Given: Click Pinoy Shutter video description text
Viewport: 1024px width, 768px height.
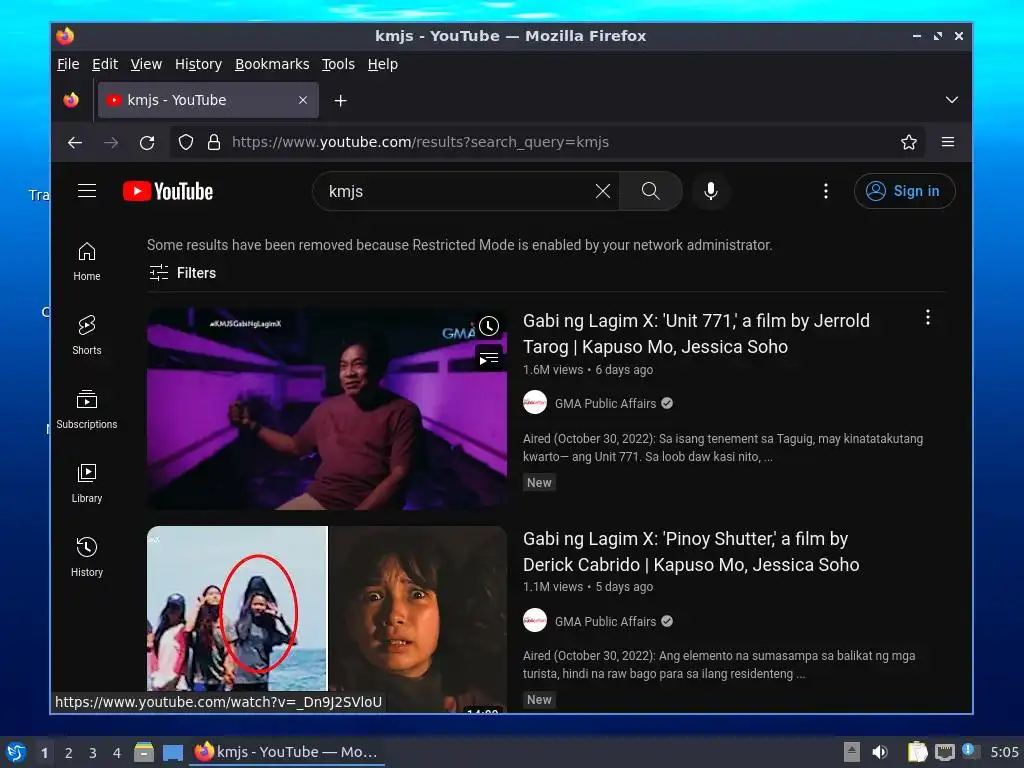Looking at the screenshot, I should pos(719,665).
